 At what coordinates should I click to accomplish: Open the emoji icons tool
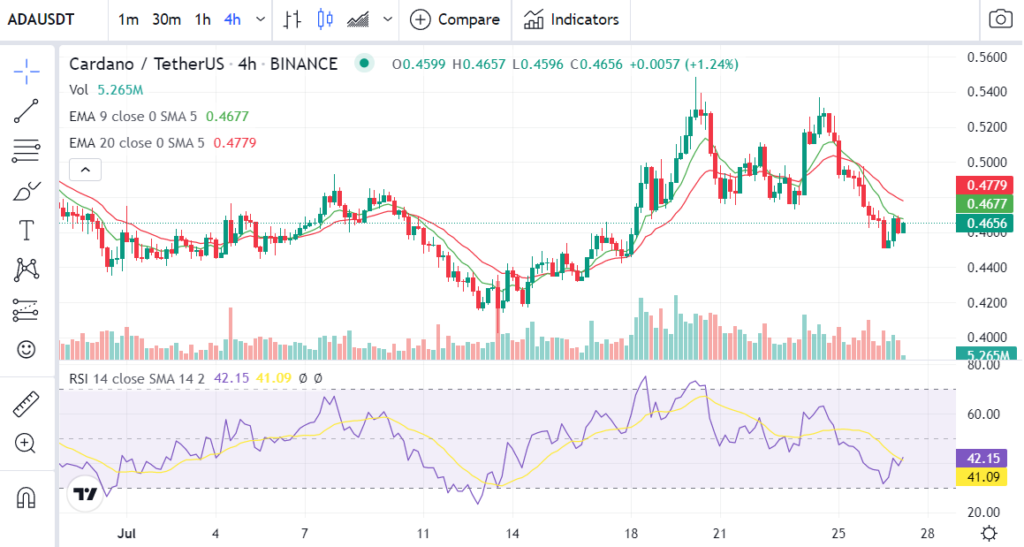(x=26, y=349)
